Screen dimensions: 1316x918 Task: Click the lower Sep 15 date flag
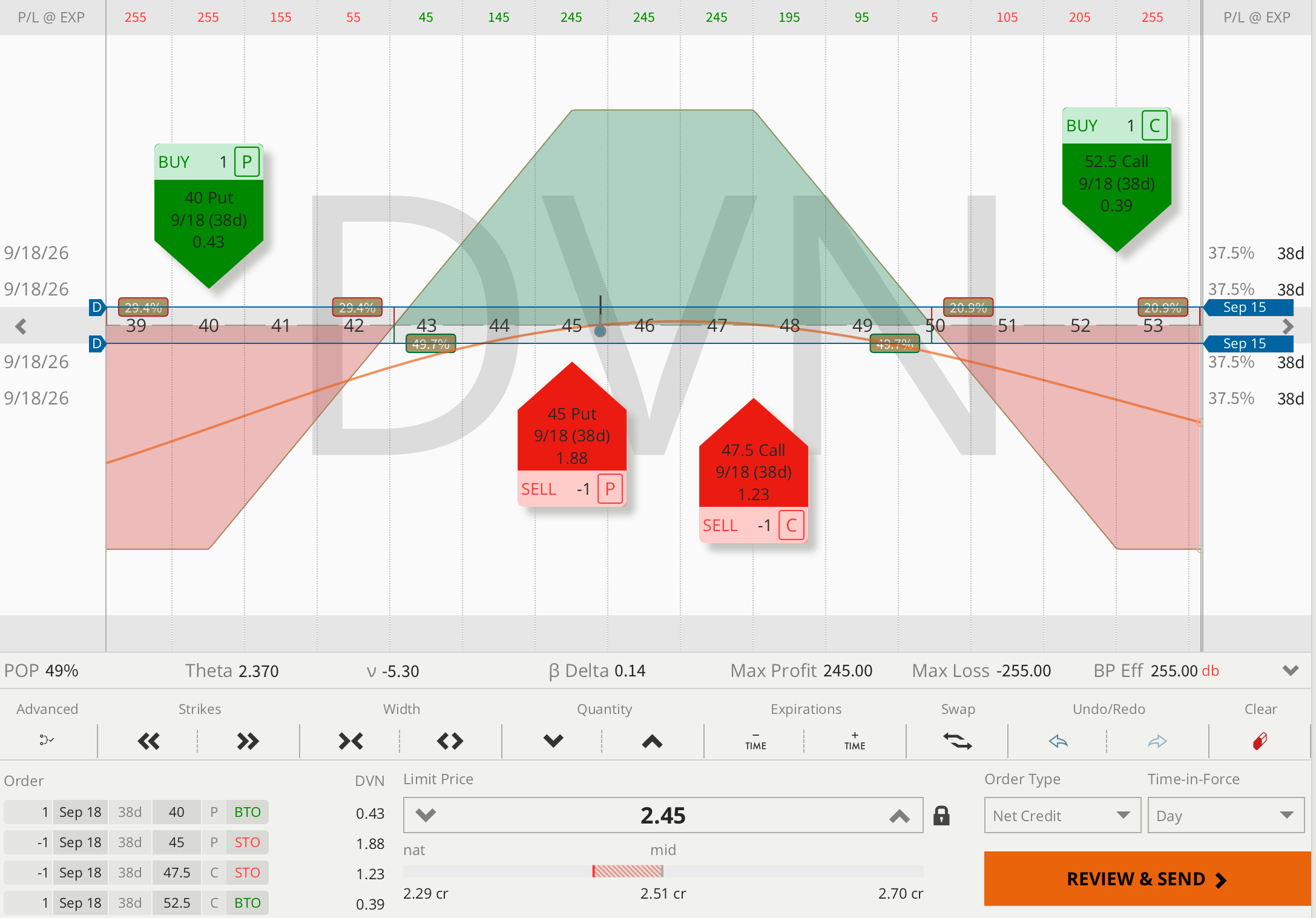click(1248, 343)
